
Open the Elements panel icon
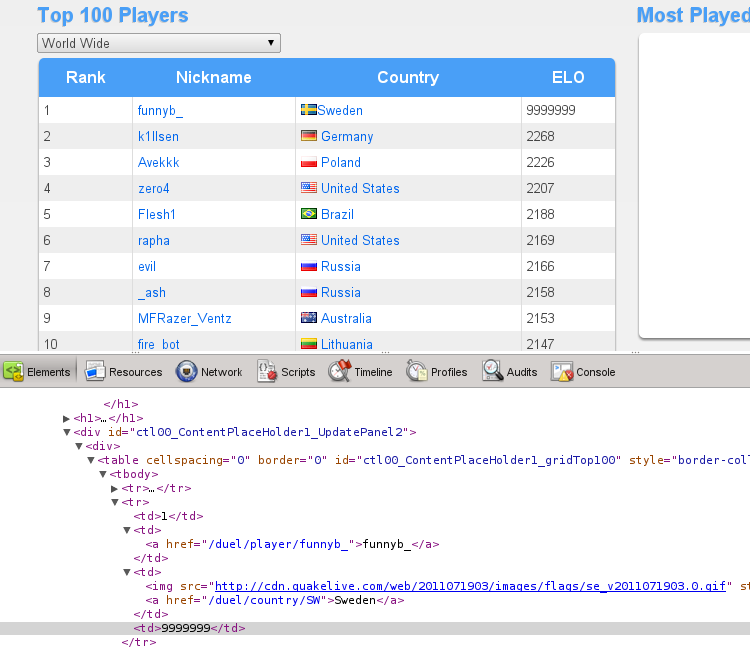click(x=14, y=372)
